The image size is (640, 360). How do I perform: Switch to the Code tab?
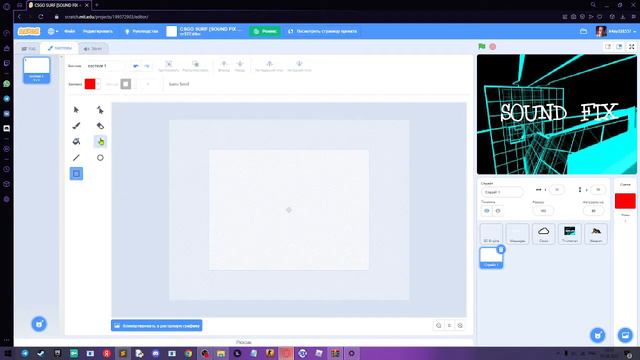pos(29,49)
